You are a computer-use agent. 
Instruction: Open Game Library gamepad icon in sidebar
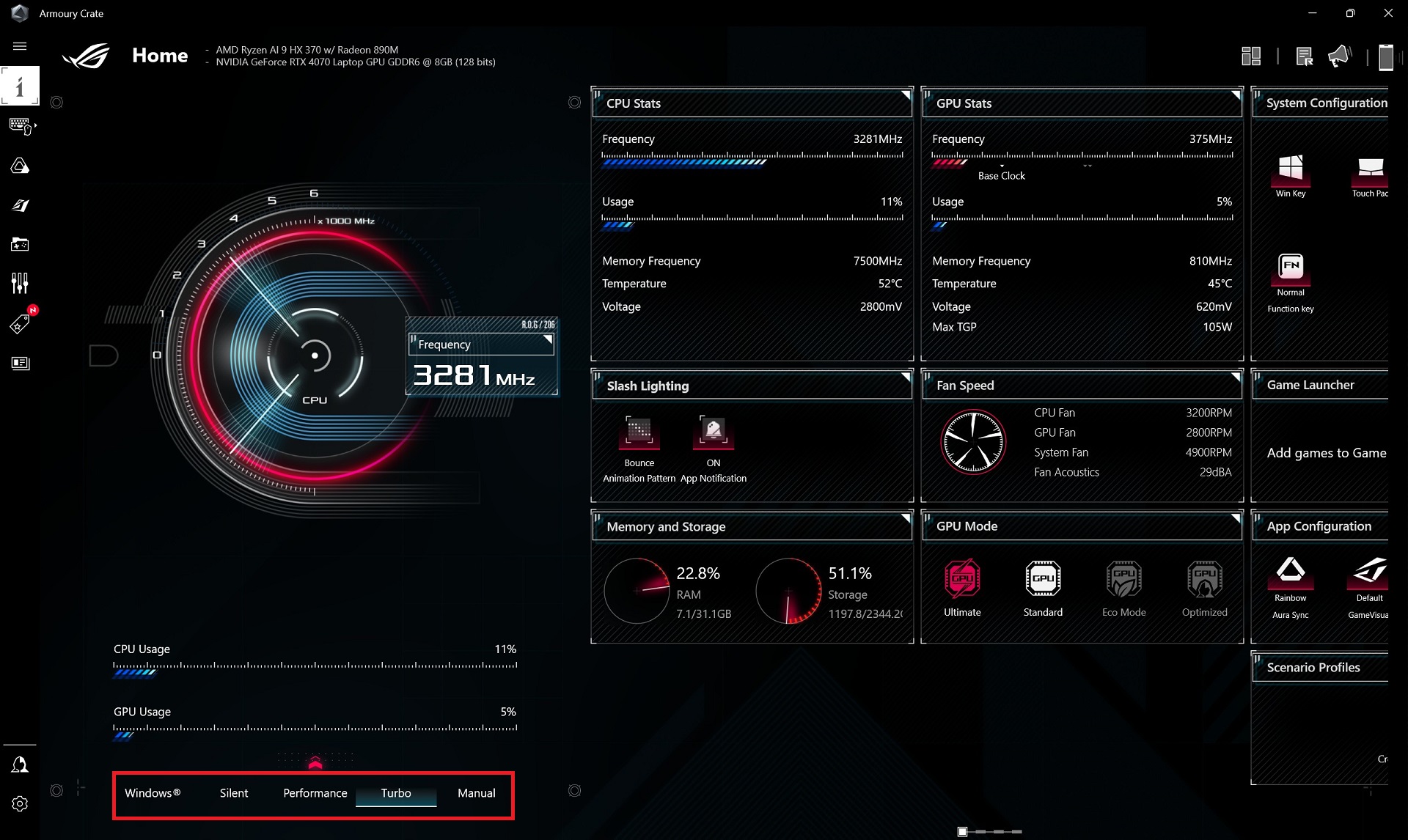pyautogui.click(x=20, y=244)
